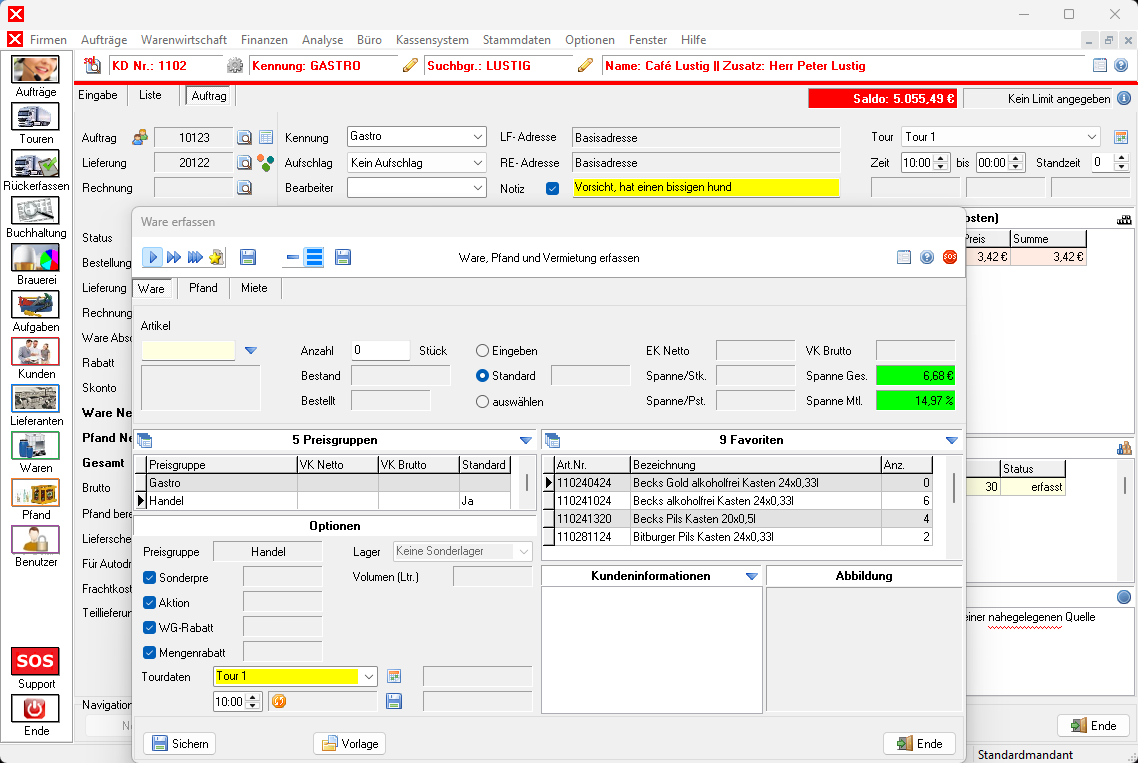Click the Ende button in main window
The height and width of the screenshot is (763, 1138).
[1093, 725]
